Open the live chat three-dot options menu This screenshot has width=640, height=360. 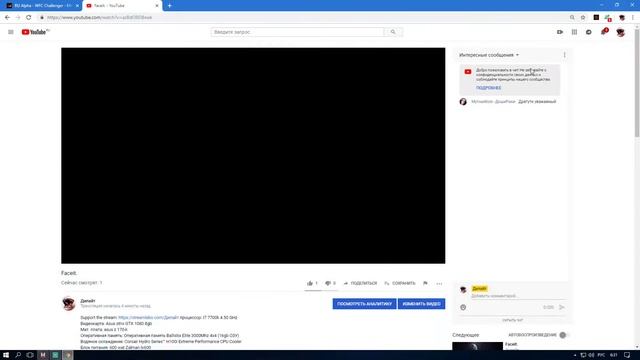click(564, 55)
